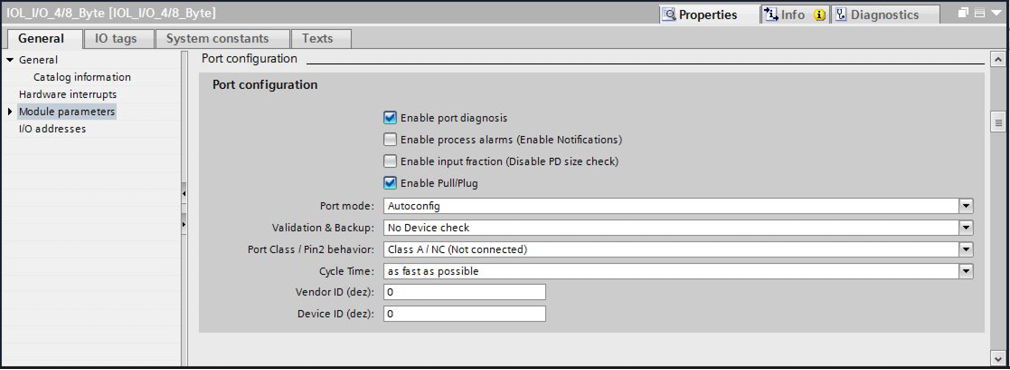The height and width of the screenshot is (370, 1010).
Task: Click the horizontal-lines panel layout icon
Action: [979, 13]
